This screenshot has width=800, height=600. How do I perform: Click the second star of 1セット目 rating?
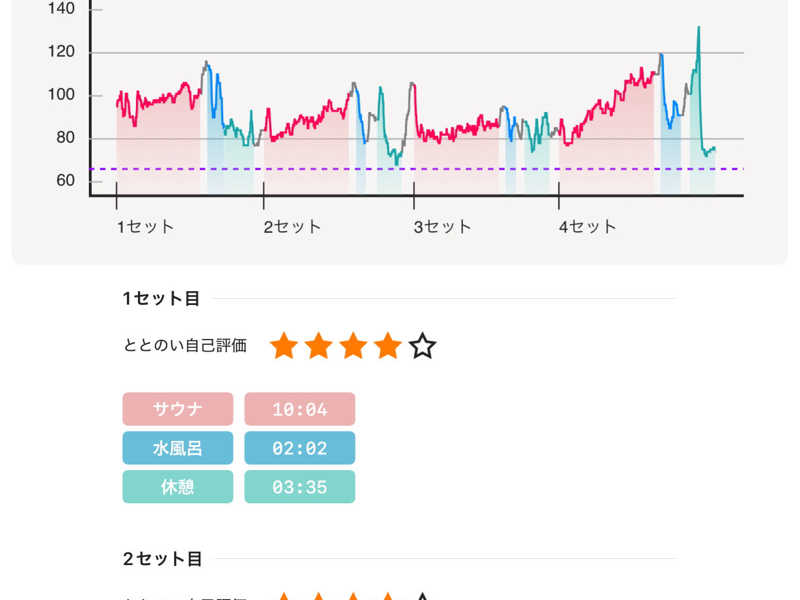[x=319, y=347]
